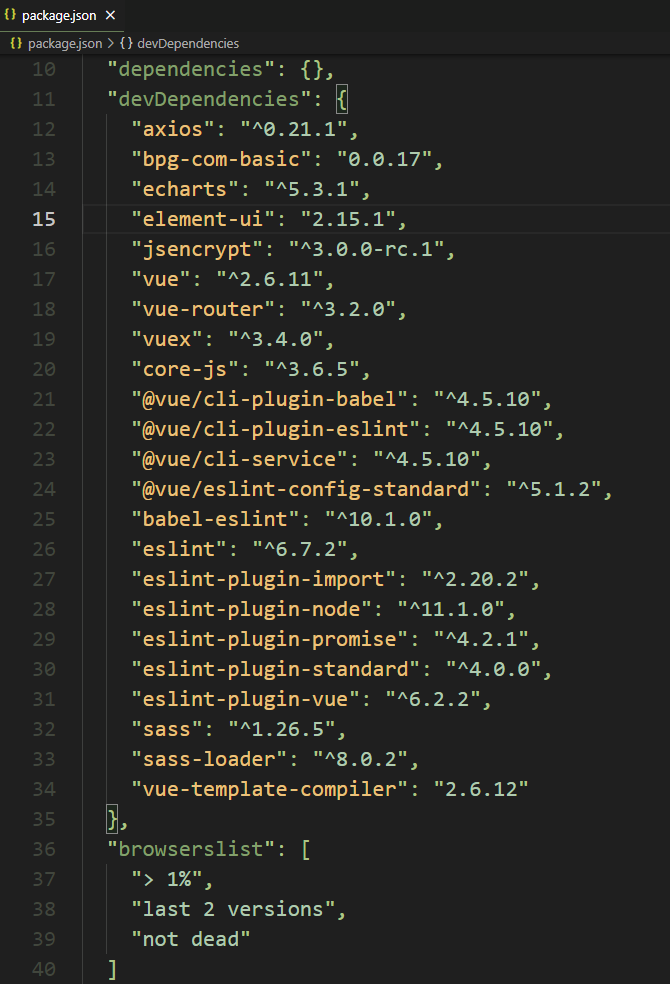Click the "^3.4.0" version value

point(275,340)
